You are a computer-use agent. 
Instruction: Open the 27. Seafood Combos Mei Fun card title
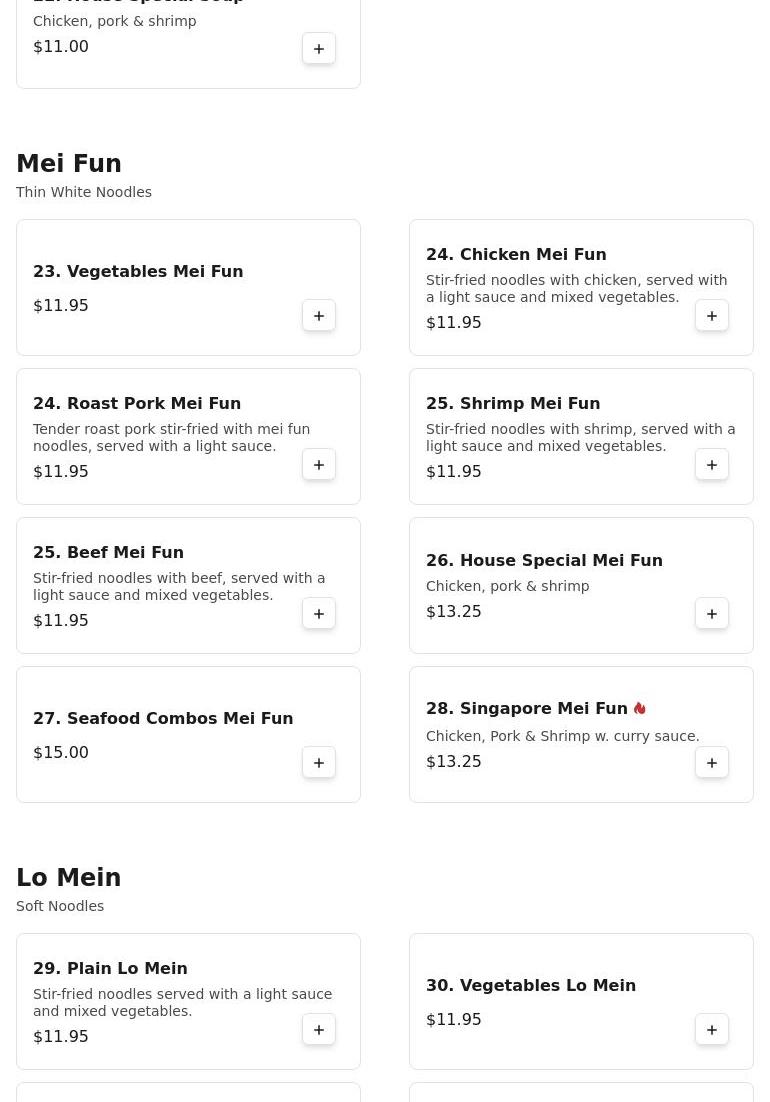tap(163, 718)
